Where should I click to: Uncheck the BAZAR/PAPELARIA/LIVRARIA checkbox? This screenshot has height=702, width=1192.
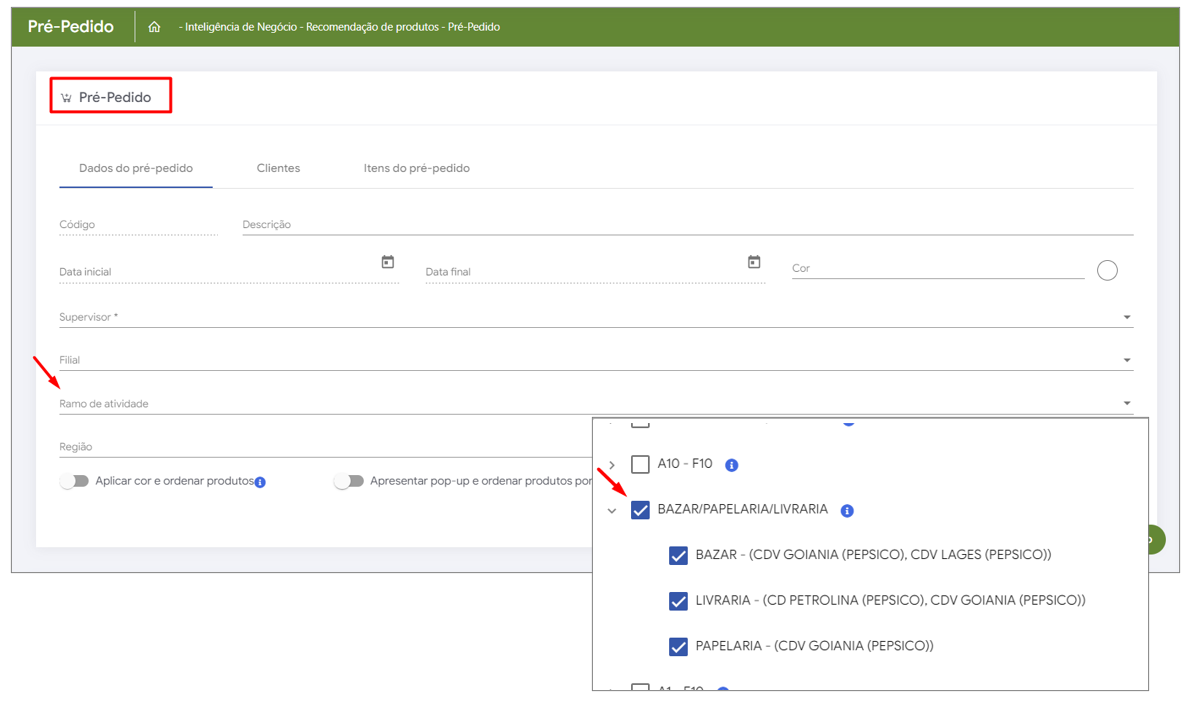(x=640, y=510)
